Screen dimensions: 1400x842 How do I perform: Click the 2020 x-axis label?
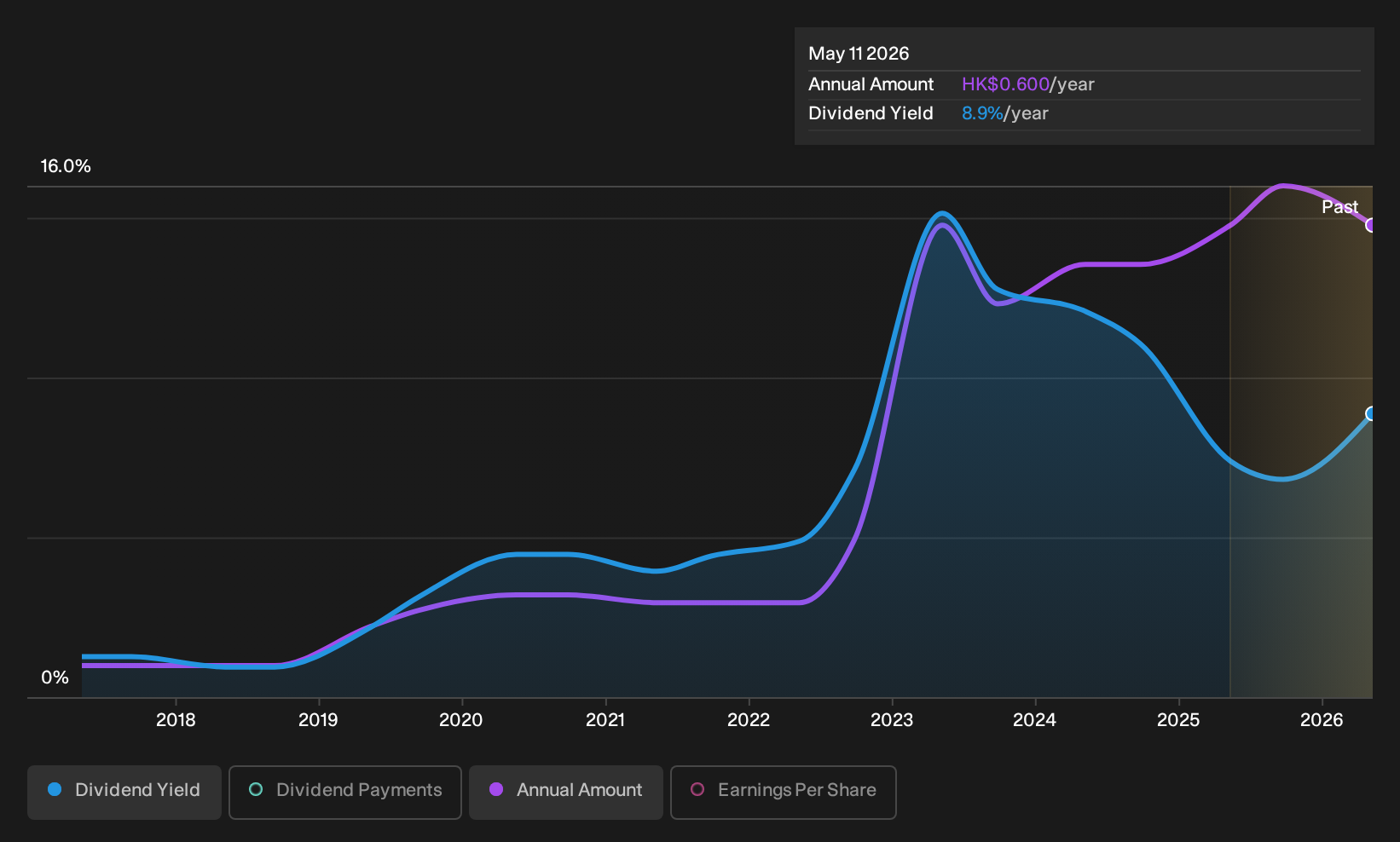coord(460,720)
